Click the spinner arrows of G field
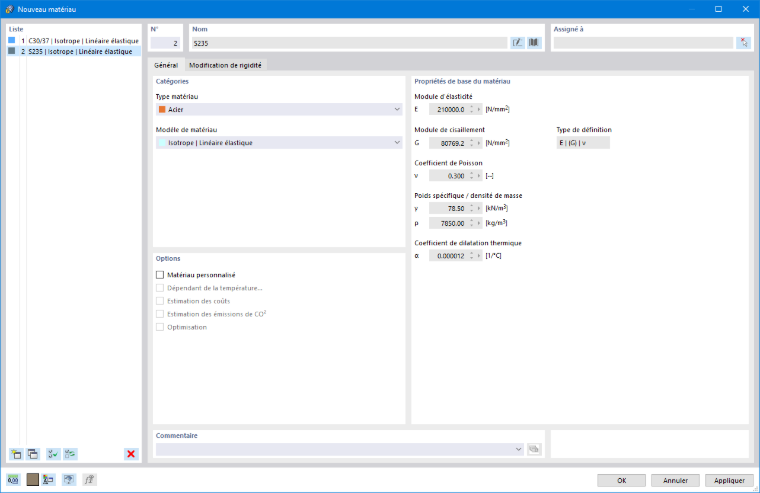The image size is (760, 493). (471, 143)
